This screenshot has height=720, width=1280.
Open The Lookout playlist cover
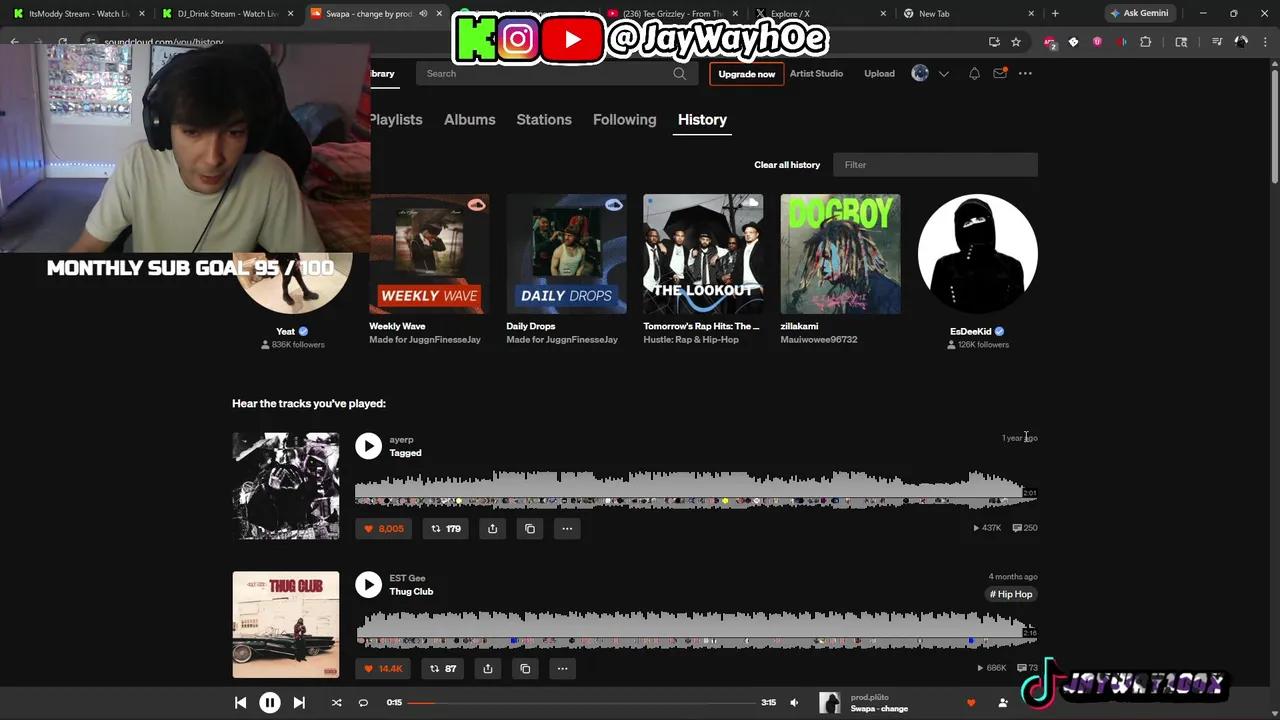(x=703, y=254)
